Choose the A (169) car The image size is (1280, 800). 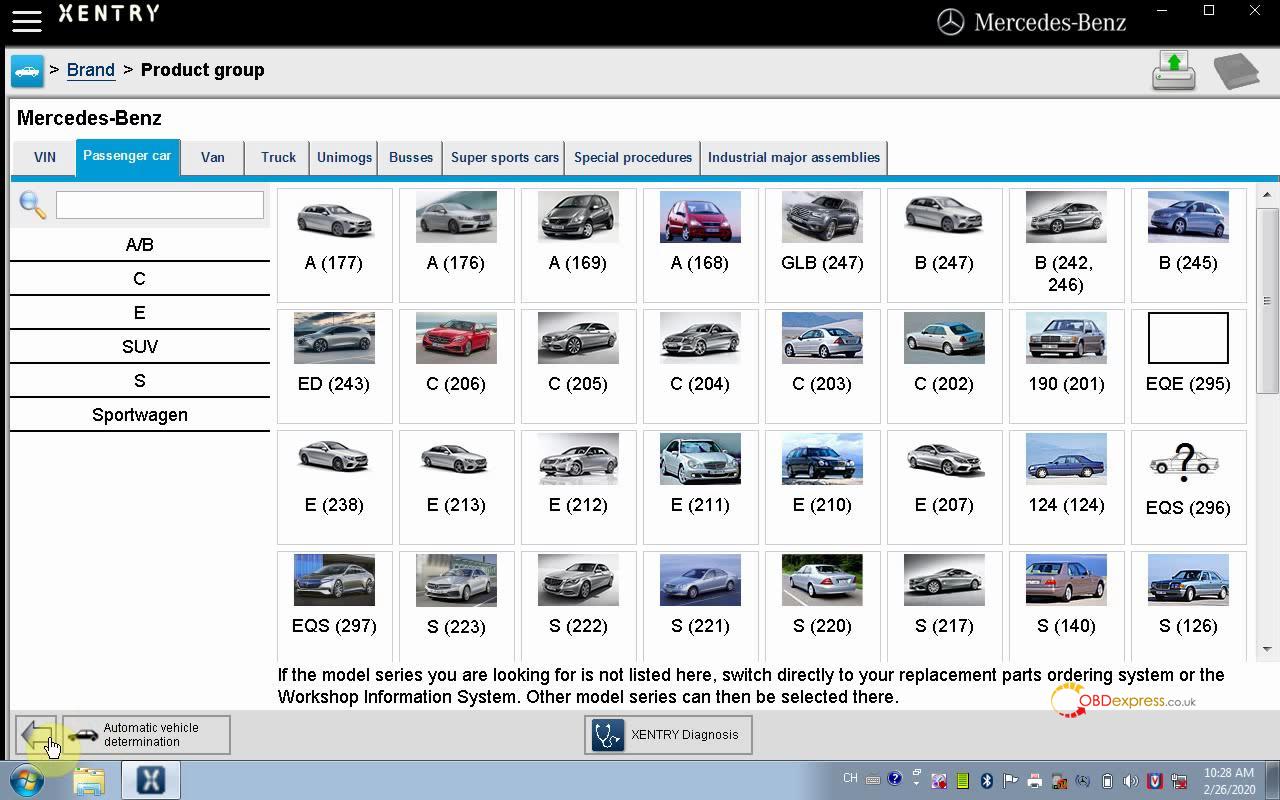pyautogui.click(x=578, y=245)
